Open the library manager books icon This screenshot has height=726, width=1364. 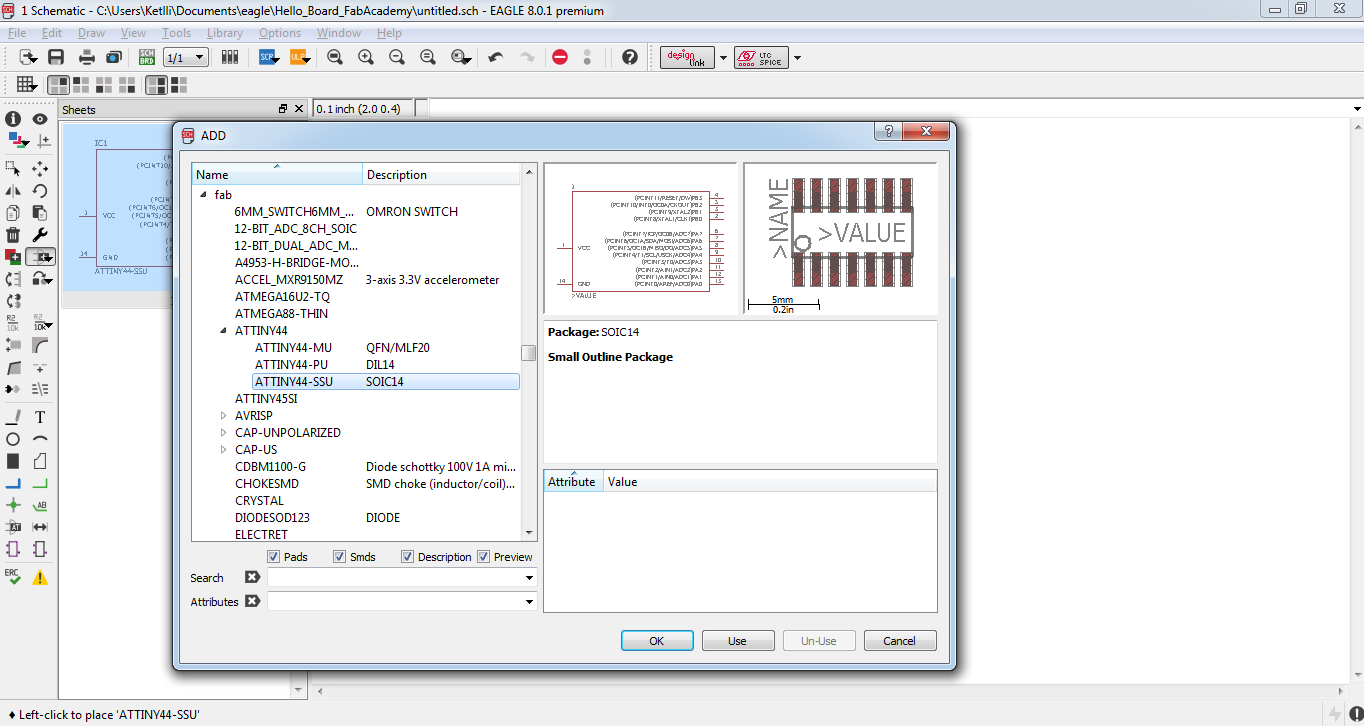tap(230, 57)
